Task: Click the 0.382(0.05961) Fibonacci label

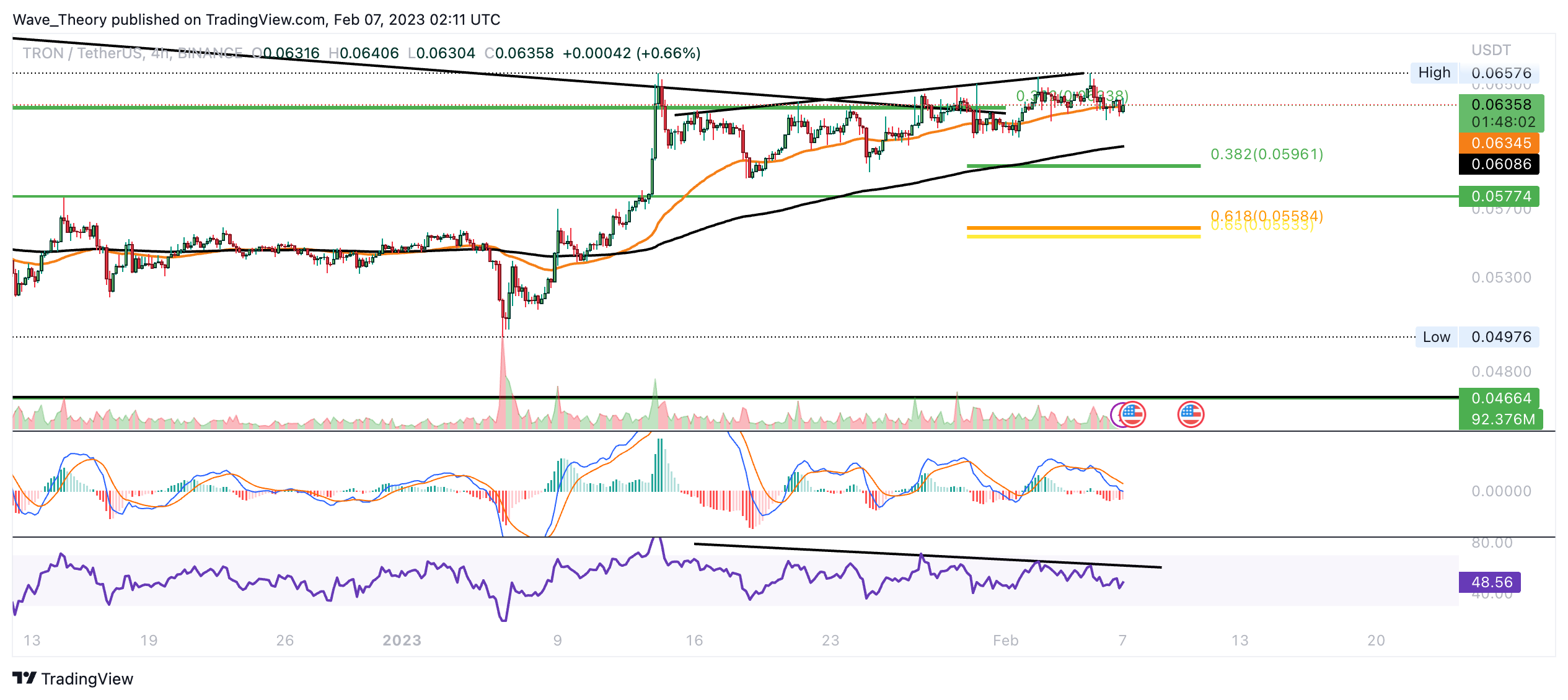Action: 1266,154
